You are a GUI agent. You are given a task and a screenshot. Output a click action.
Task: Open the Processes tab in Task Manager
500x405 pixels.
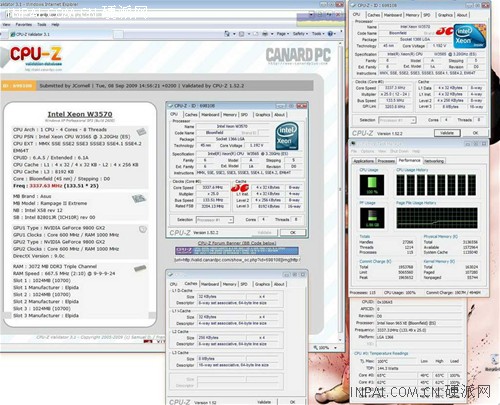386,161
